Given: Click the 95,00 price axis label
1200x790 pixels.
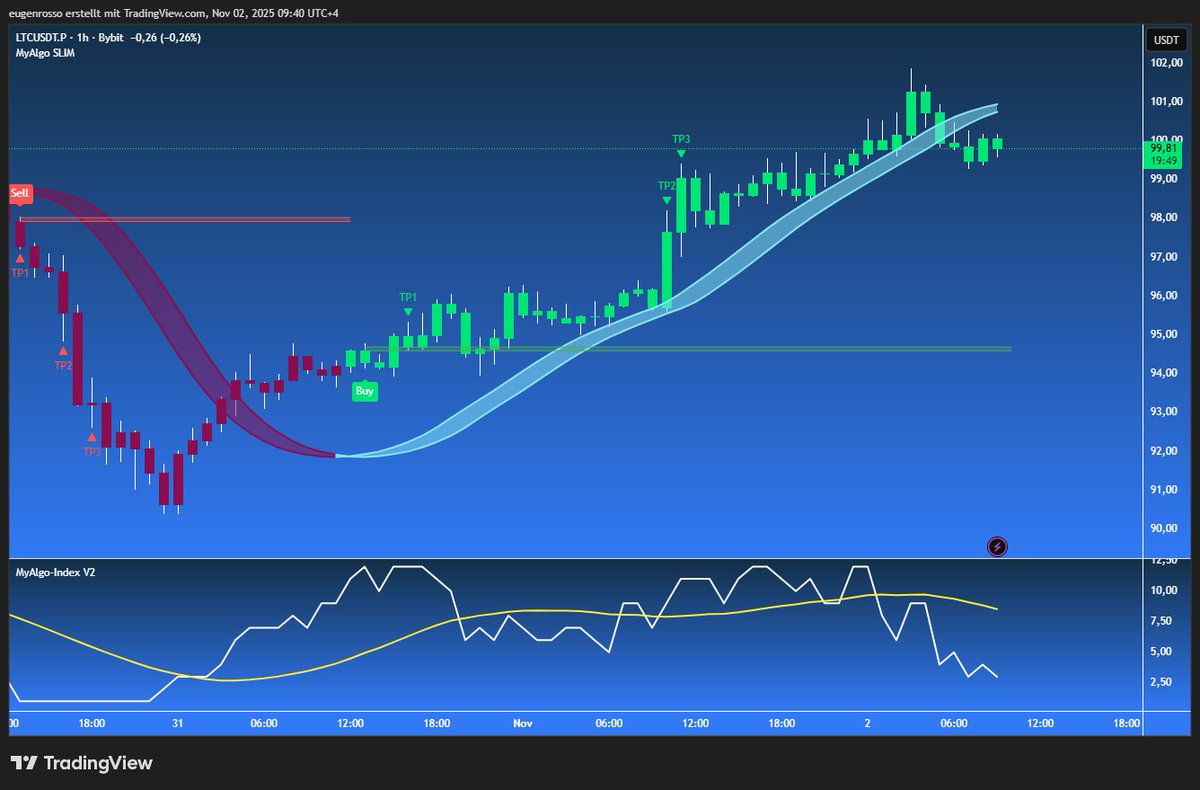Looking at the screenshot, I should (x=1165, y=334).
